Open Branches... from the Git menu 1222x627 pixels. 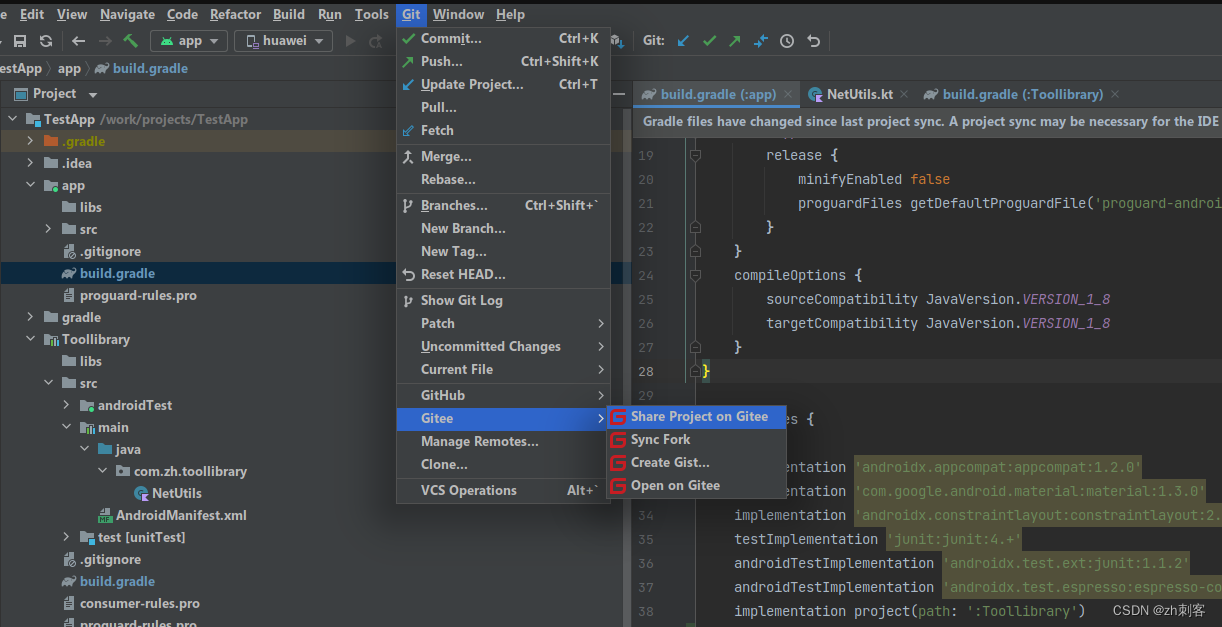(503, 205)
